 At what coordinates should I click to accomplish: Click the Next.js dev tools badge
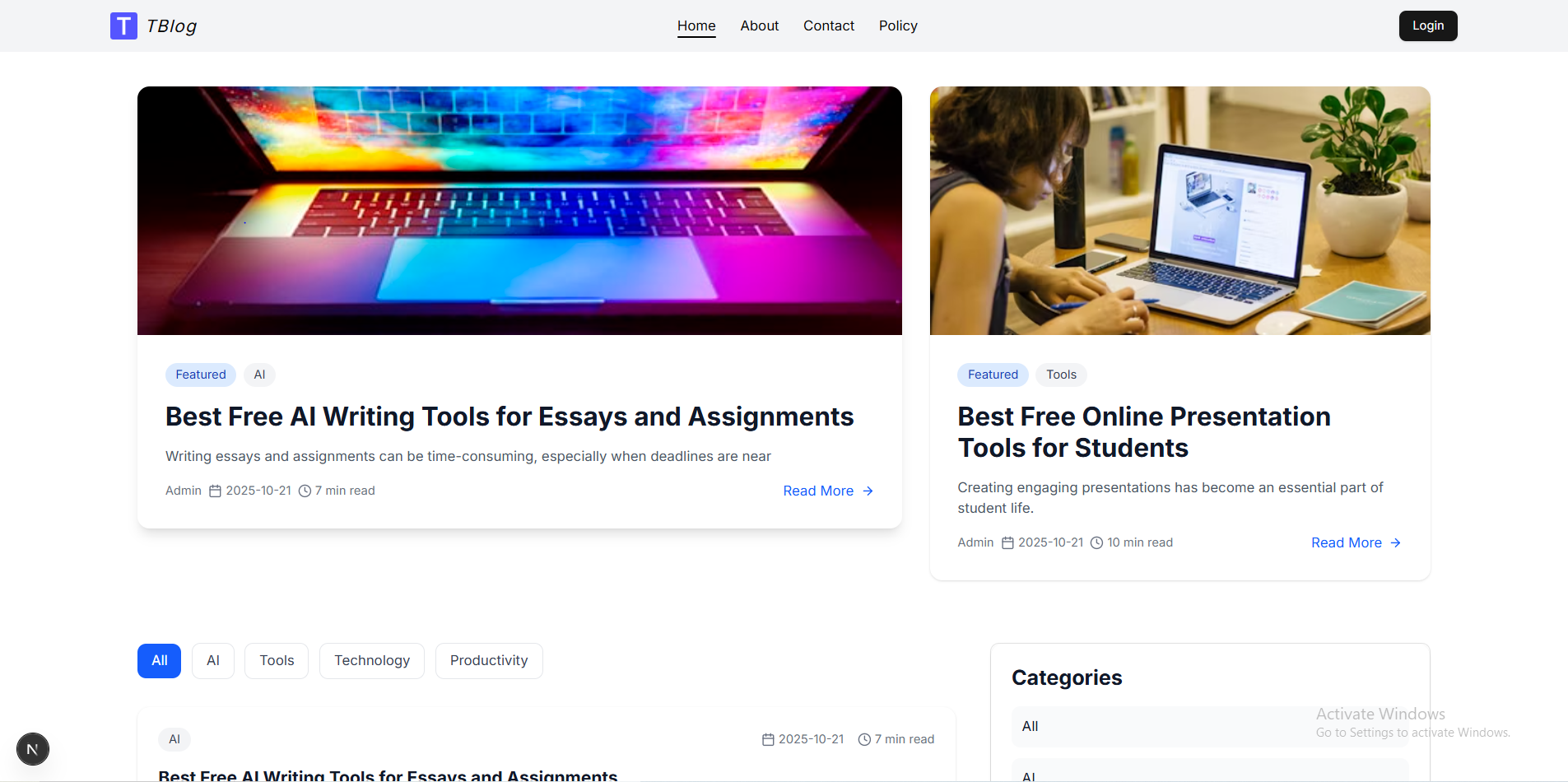click(x=33, y=749)
